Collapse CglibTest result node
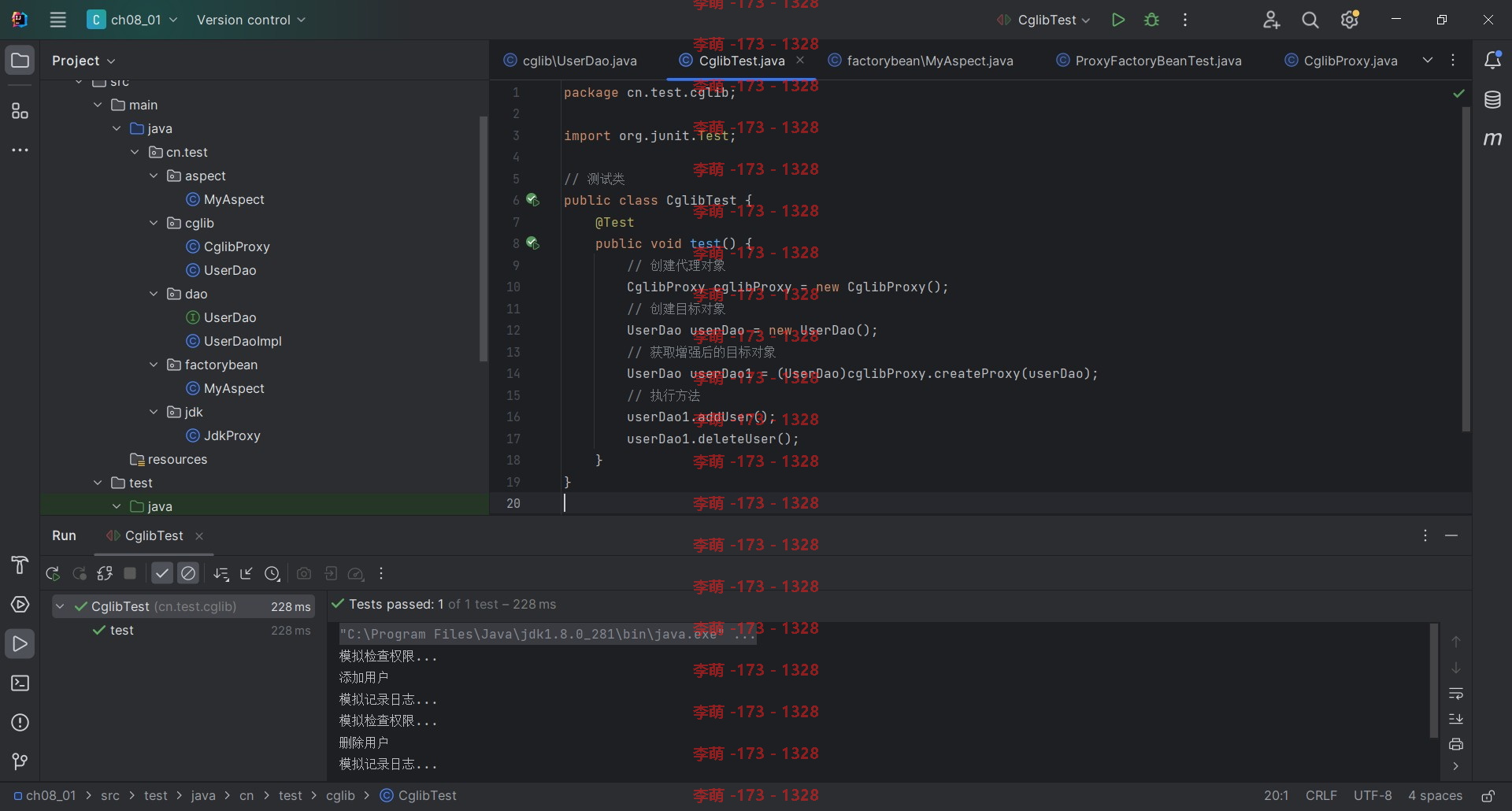Viewport: 1512px width, 811px height. coord(60,606)
